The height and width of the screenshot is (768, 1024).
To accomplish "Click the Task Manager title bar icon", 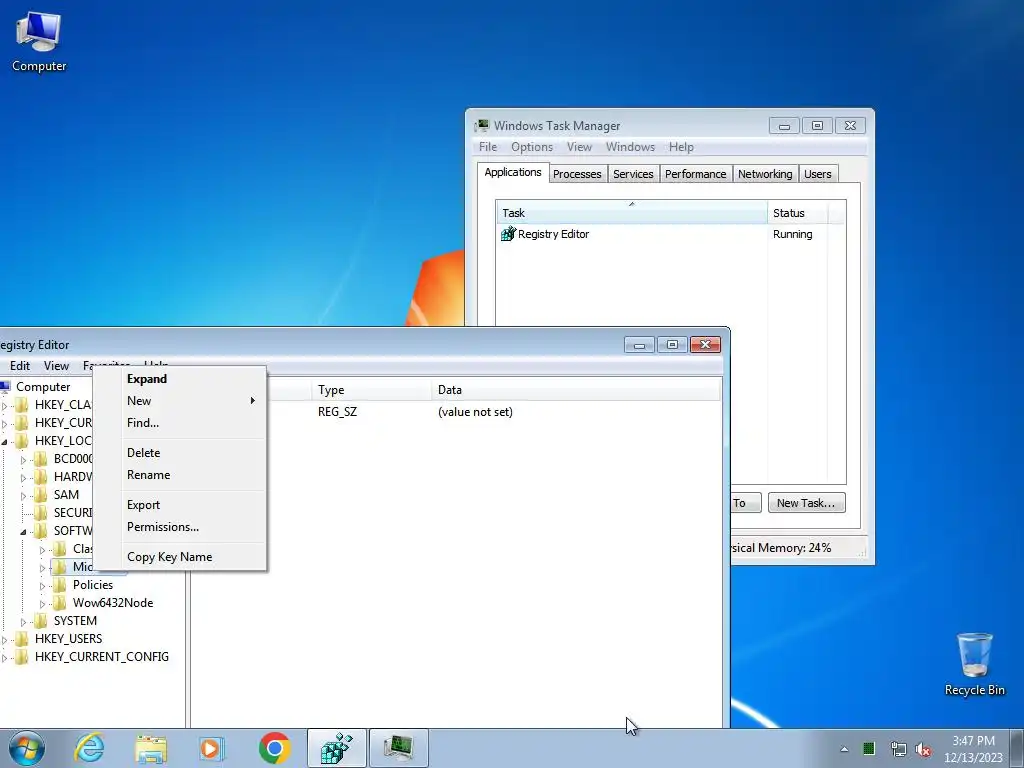I will coord(482,125).
